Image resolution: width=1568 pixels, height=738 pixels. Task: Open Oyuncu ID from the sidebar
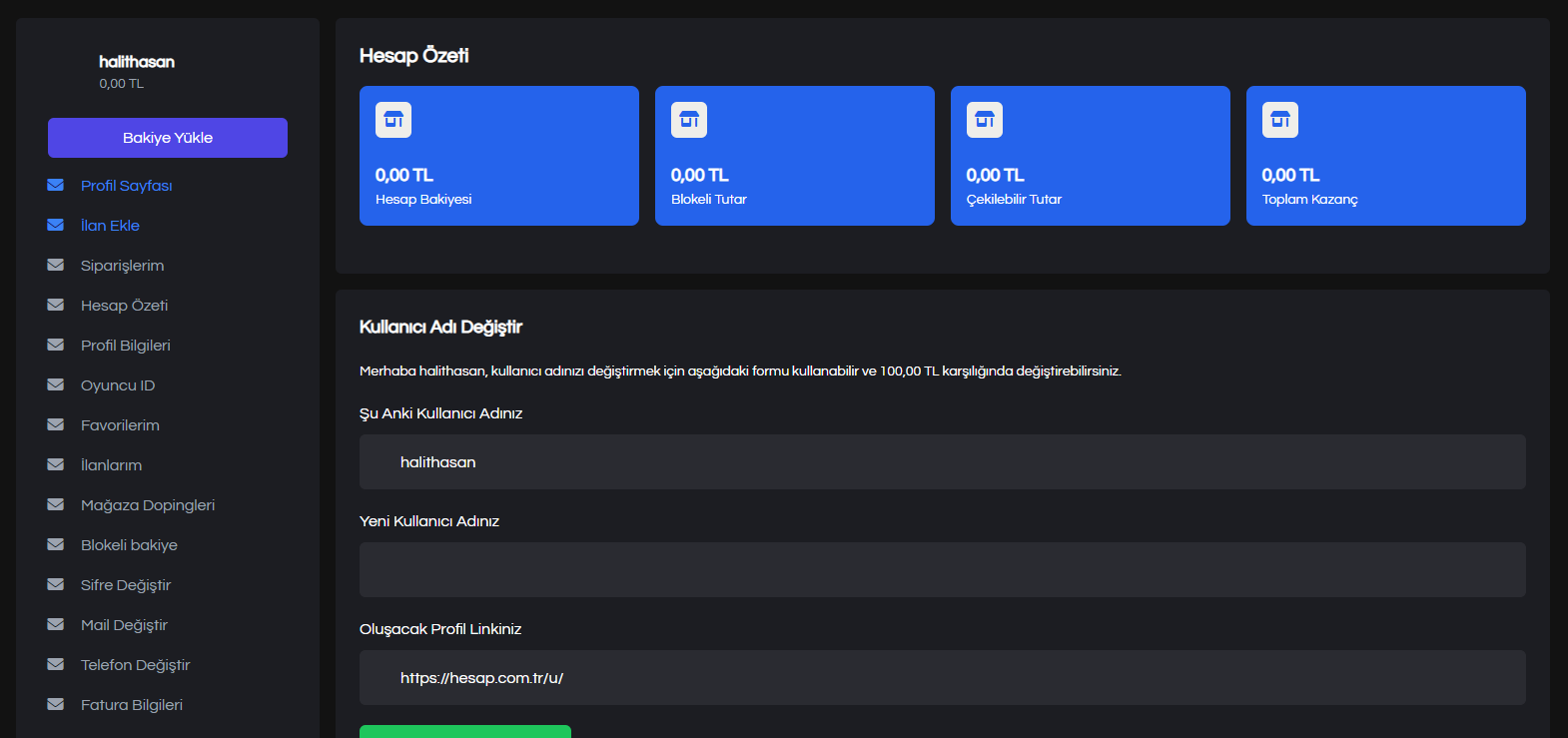(118, 385)
